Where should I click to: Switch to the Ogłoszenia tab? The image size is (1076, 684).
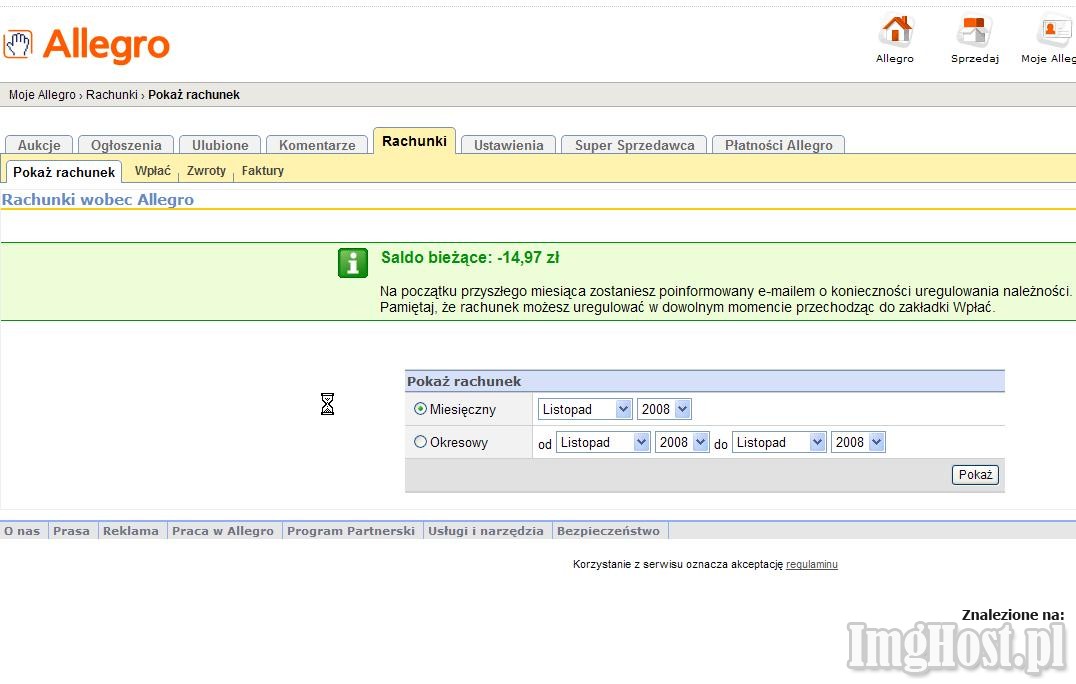tap(126, 145)
